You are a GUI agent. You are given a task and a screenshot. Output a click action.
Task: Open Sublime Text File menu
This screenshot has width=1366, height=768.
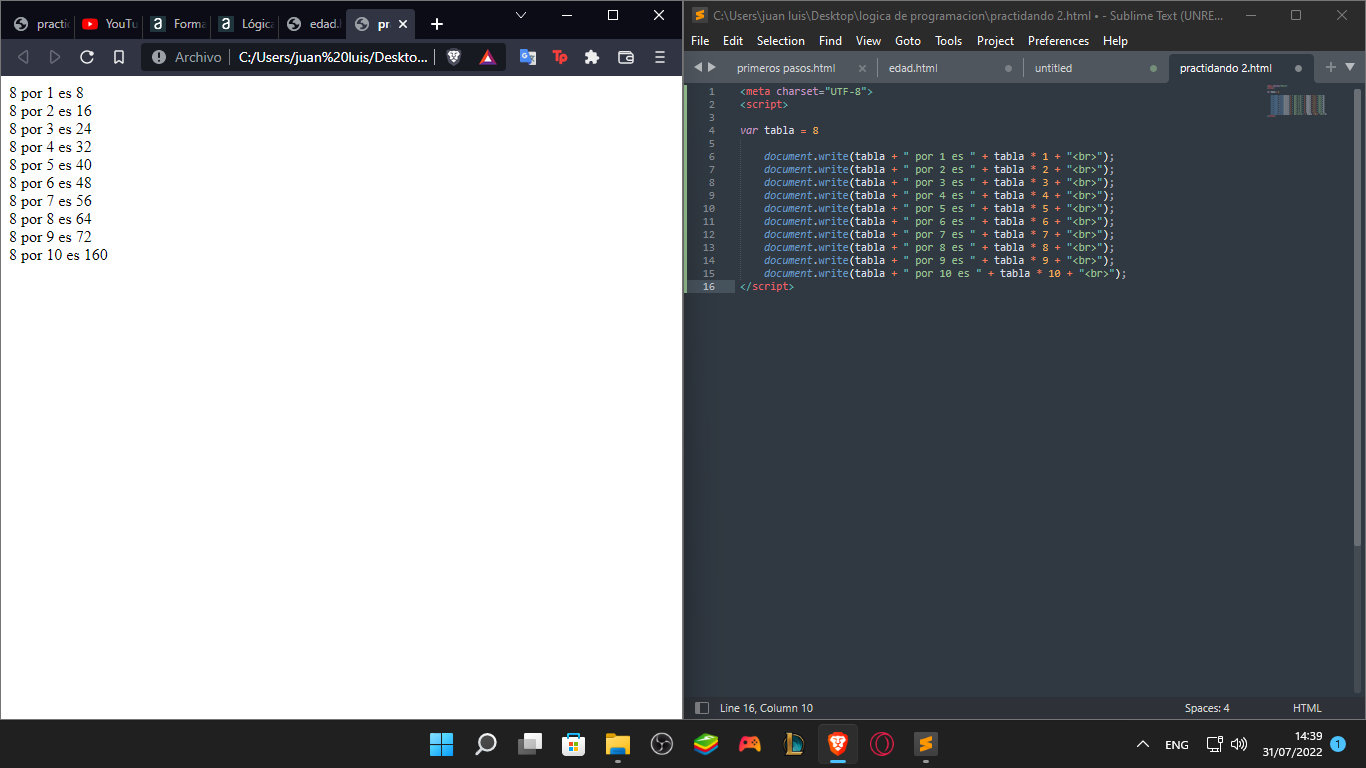700,41
